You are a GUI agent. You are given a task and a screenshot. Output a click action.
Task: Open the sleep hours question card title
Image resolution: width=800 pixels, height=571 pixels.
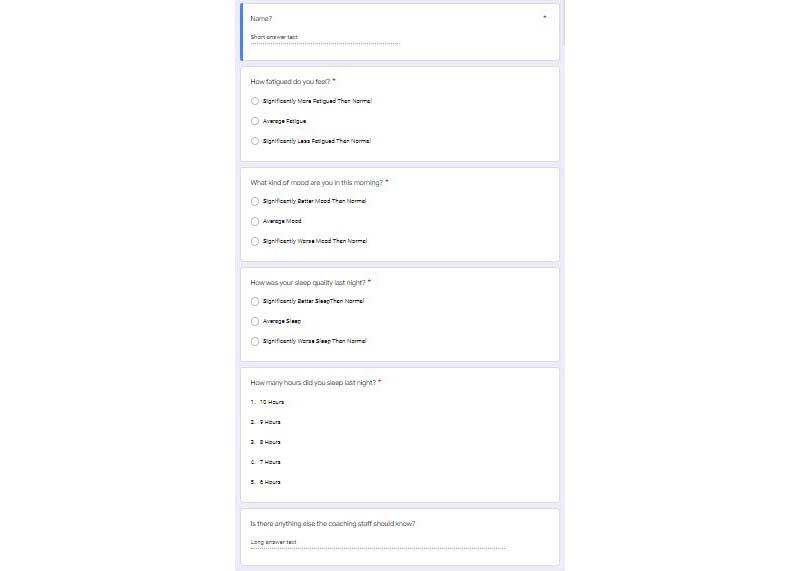coord(313,383)
